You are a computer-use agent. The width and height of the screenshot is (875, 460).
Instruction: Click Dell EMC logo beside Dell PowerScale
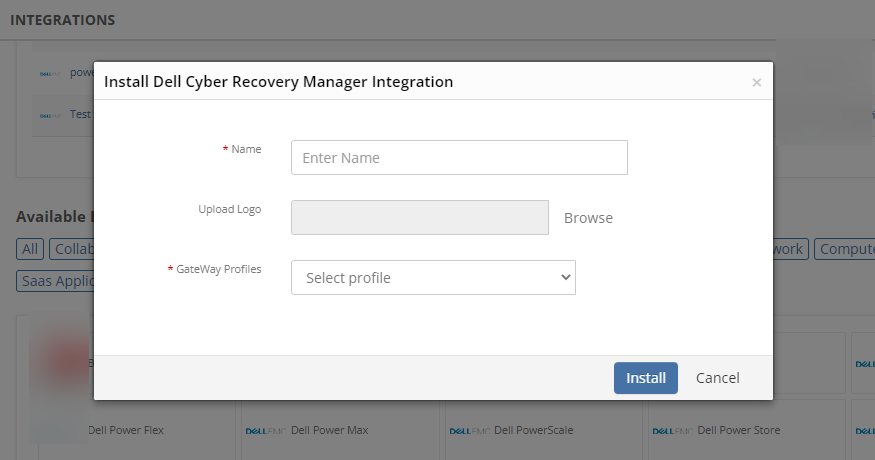(x=470, y=431)
